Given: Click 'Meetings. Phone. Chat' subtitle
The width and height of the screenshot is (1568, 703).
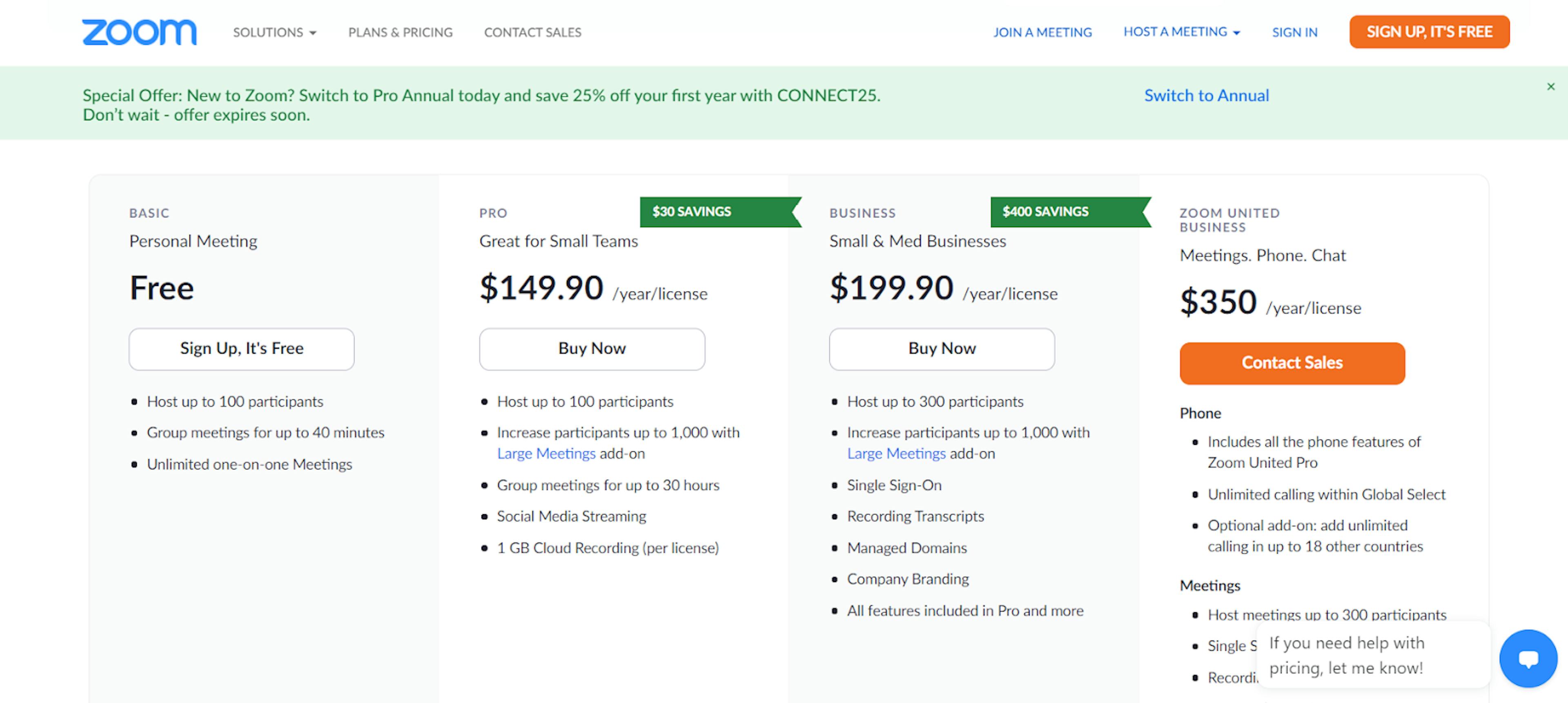Looking at the screenshot, I should [x=1263, y=255].
